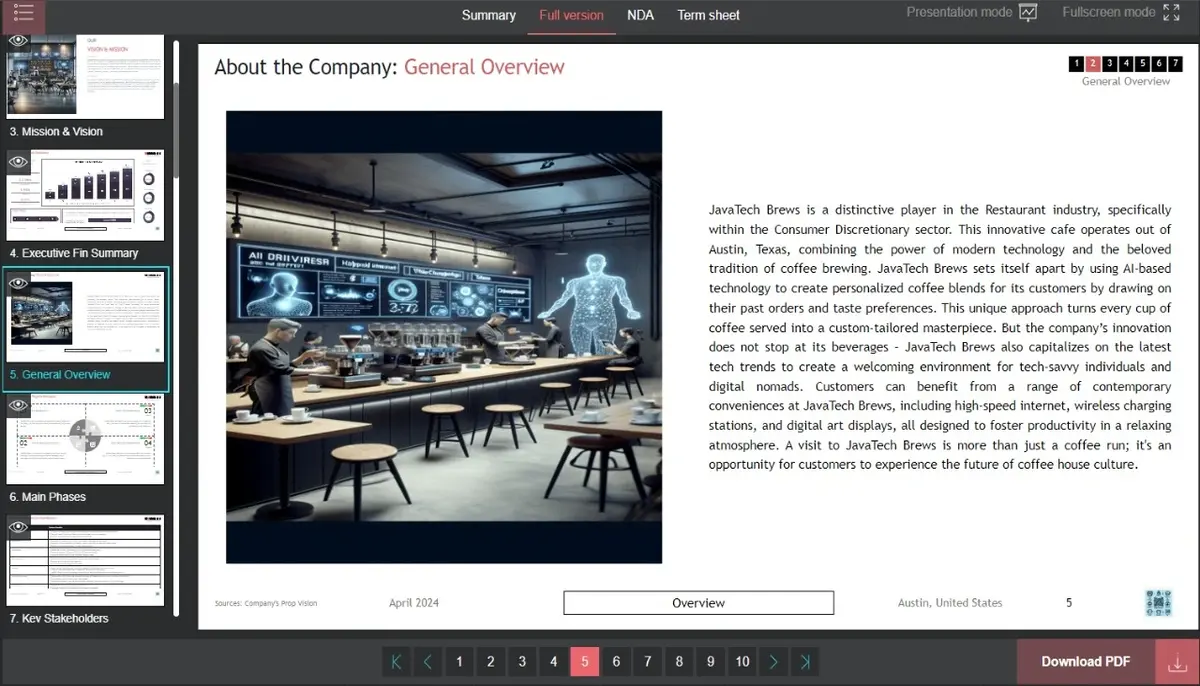1200x686 pixels.
Task: Open the Main Phases slide thumbnail
Action: pos(85,439)
